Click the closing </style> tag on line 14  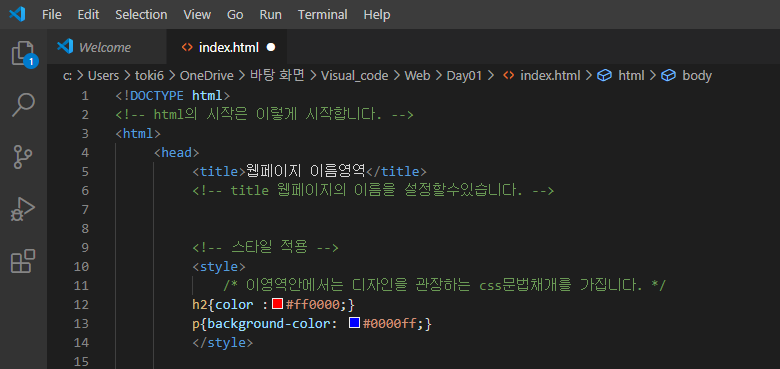223,342
